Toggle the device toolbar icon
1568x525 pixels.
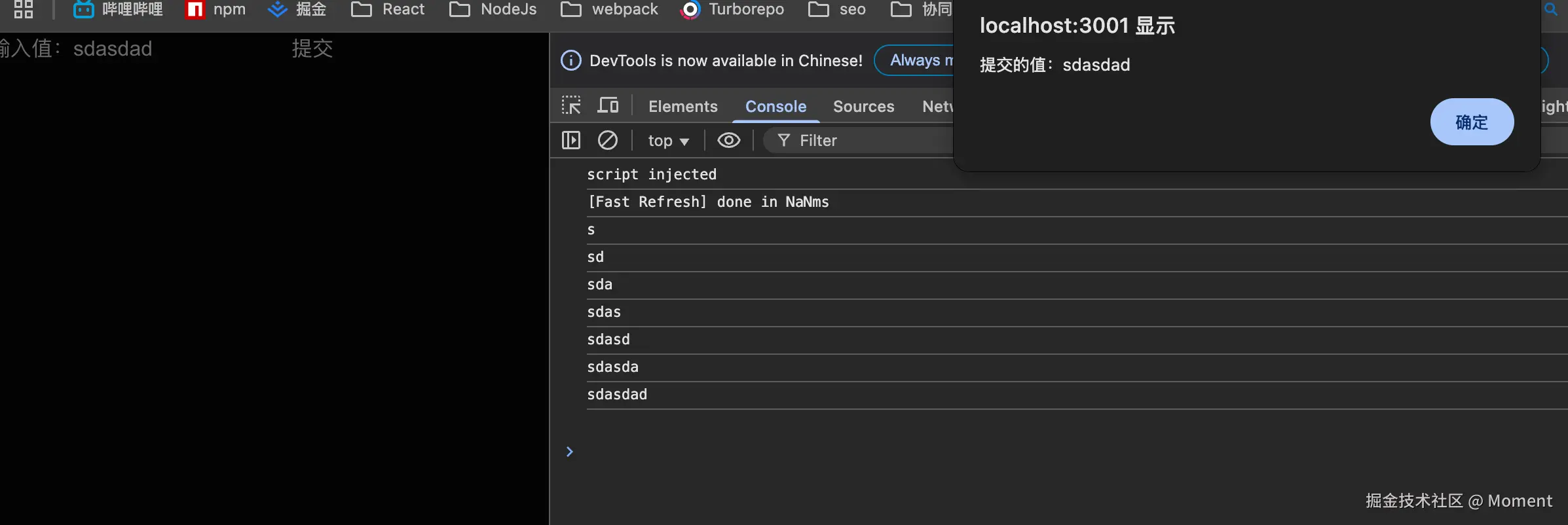(608, 105)
